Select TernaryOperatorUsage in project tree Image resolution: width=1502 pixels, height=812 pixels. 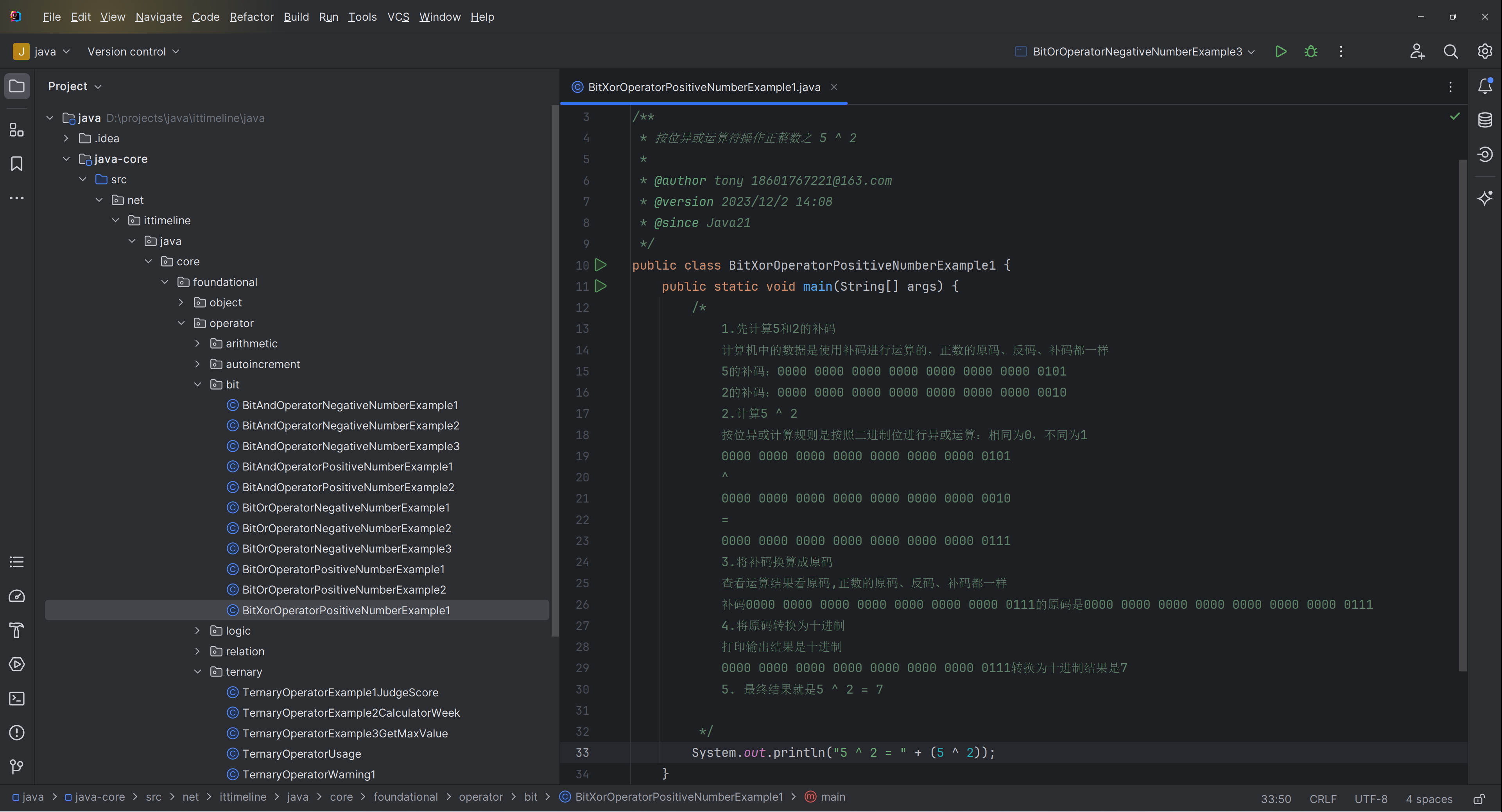(x=301, y=754)
